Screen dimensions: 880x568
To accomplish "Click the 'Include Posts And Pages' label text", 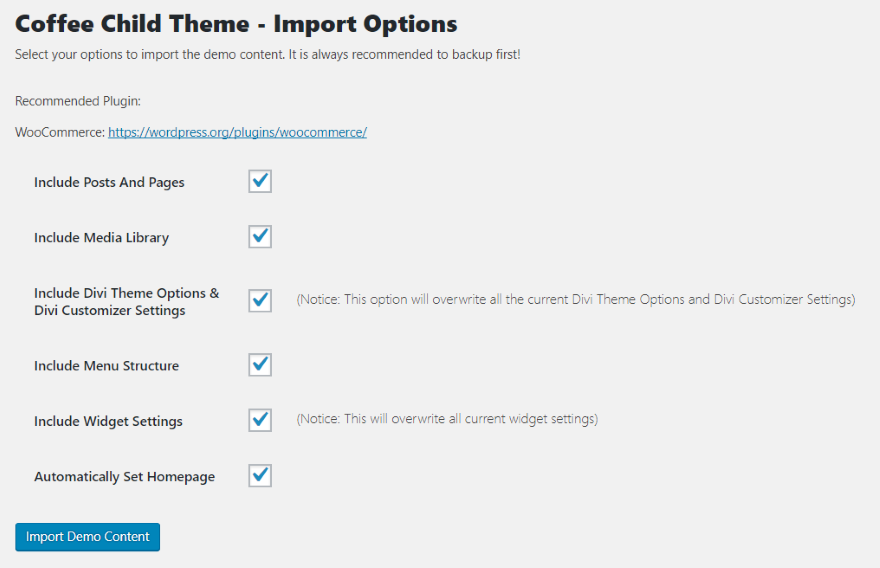I will pyautogui.click(x=109, y=183).
